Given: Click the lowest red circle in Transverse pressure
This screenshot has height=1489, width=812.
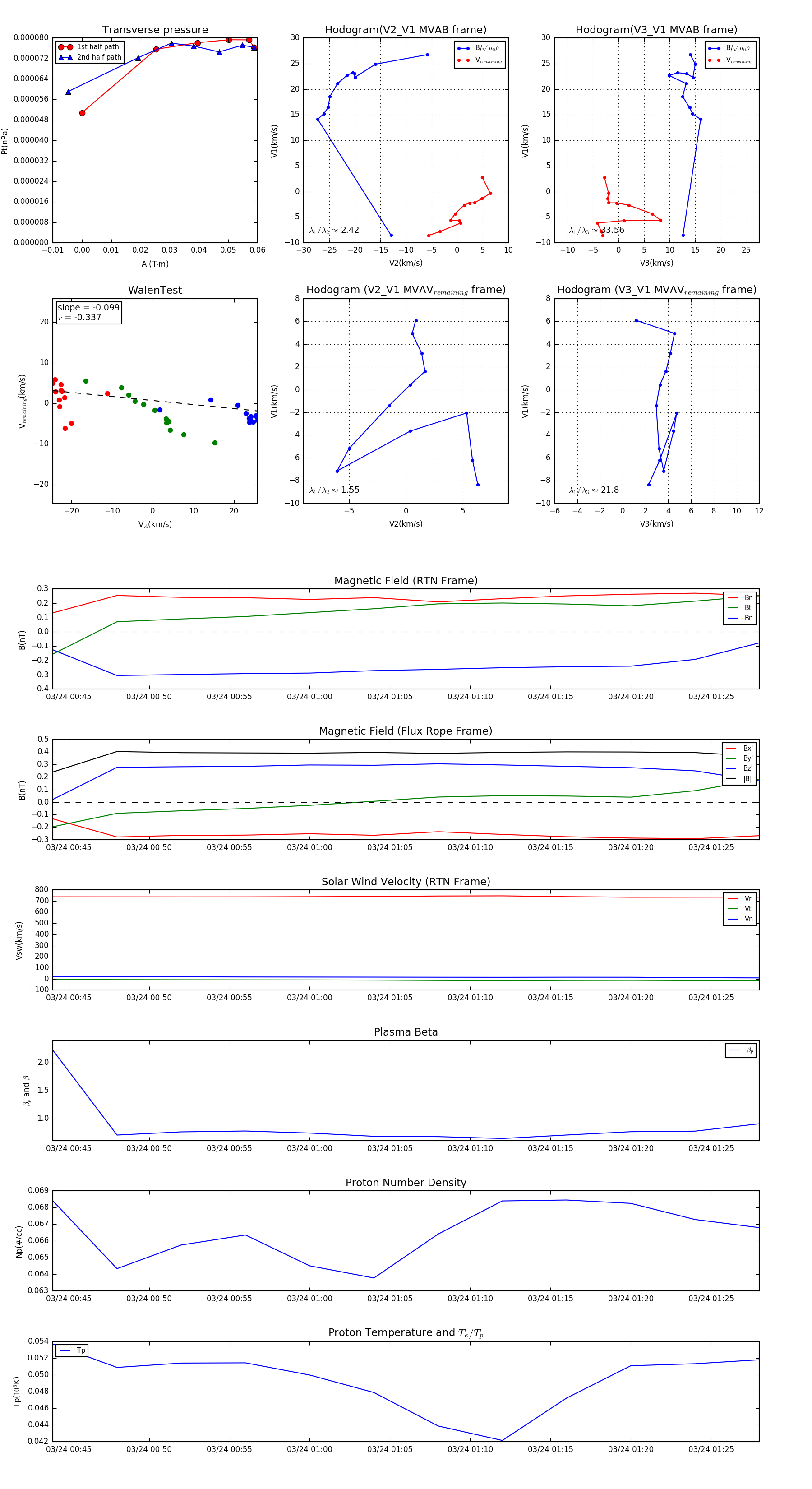Looking at the screenshot, I should pyautogui.click(x=82, y=113).
